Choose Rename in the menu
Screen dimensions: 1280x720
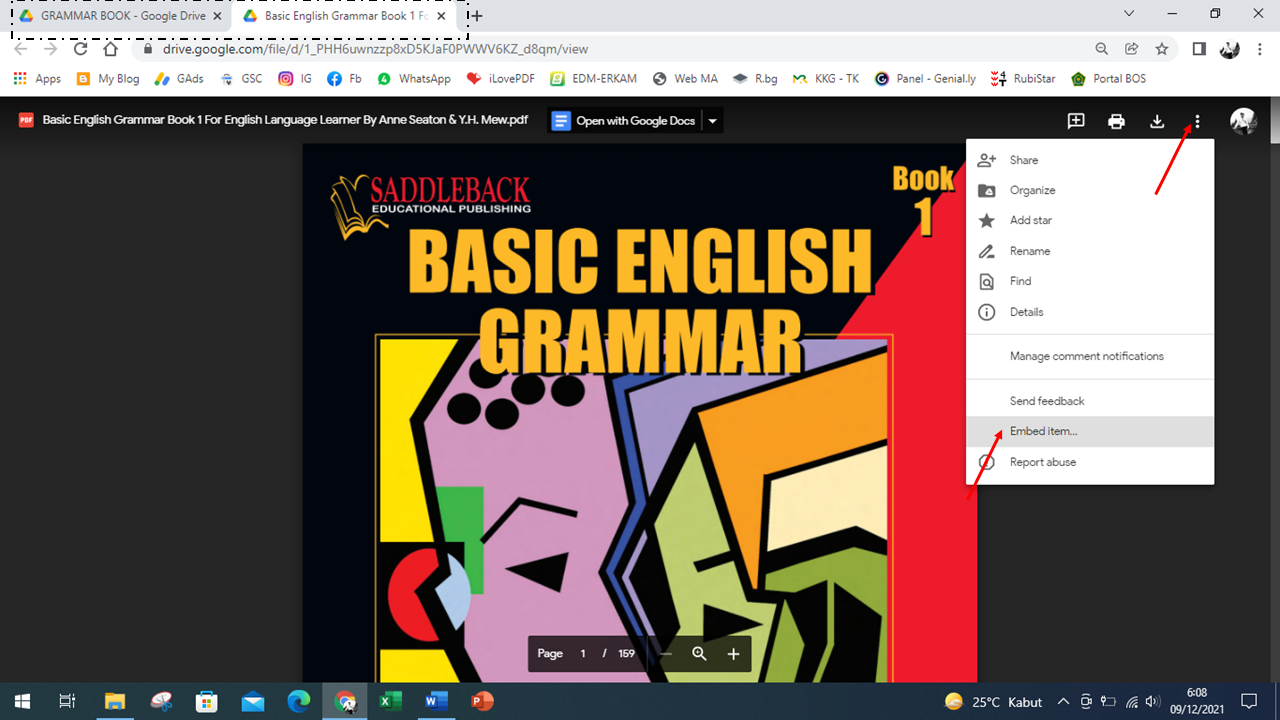click(1090, 251)
